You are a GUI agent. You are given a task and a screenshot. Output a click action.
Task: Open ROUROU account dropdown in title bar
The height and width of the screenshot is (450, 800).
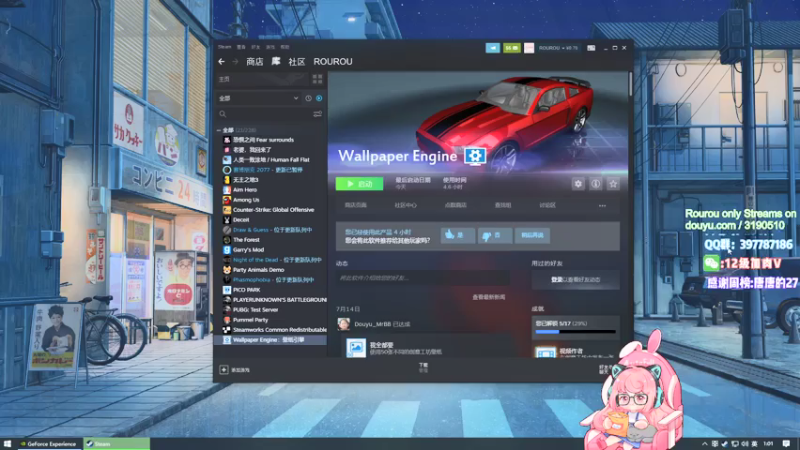(558, 48)
